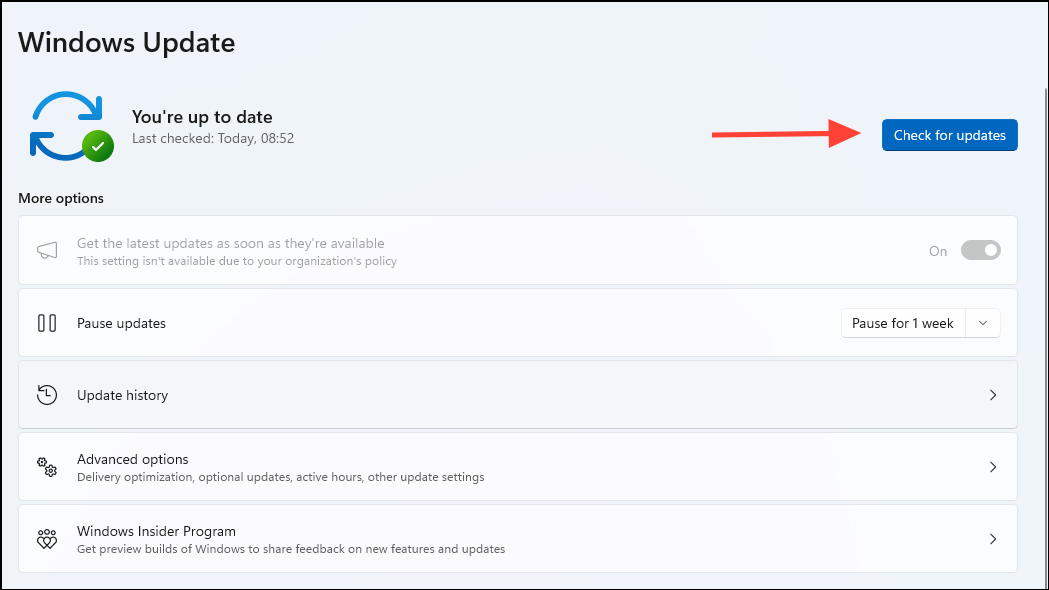Click Pause for 1 week button
This screenshot has width=1049, height=590.
tap(902, 323)
